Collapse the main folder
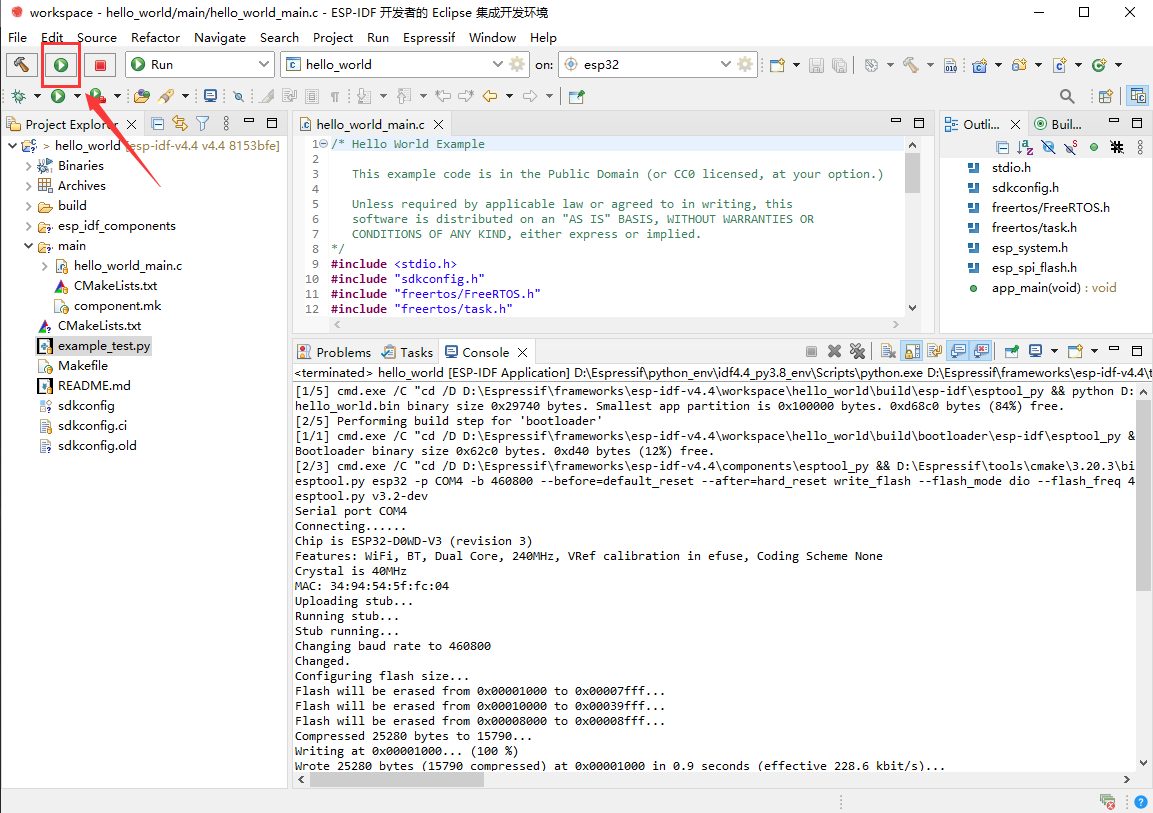Image resolution: width=1153 pixels, height=813 pixels. 29,246
